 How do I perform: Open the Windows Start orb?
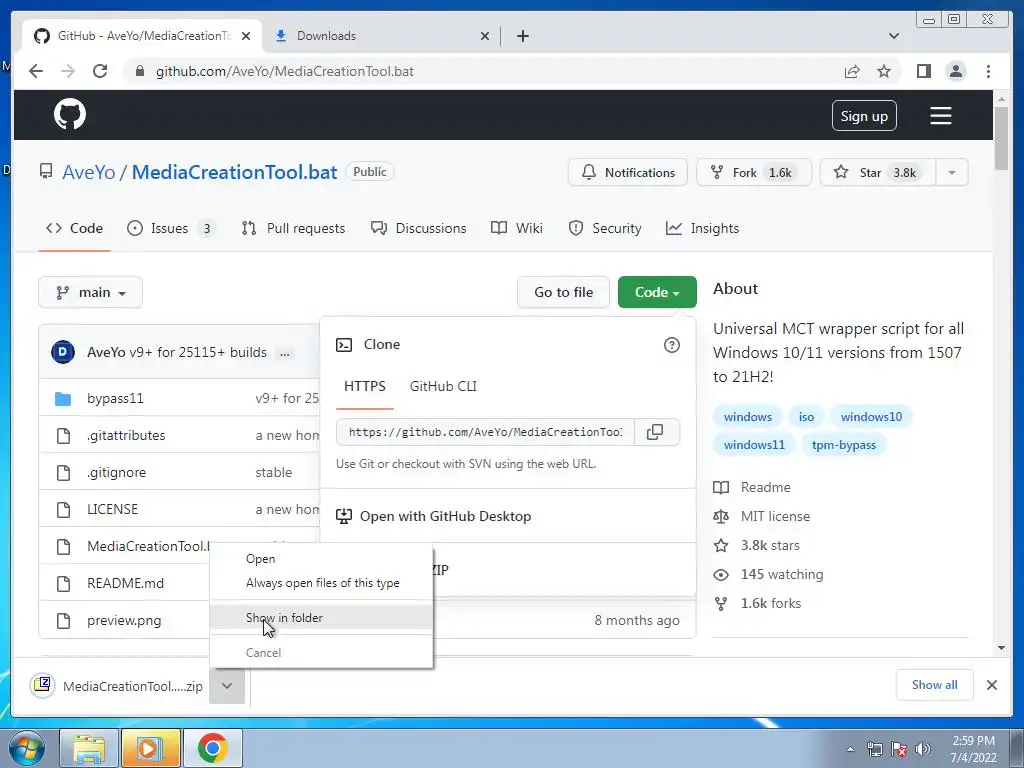pos(26,748)
